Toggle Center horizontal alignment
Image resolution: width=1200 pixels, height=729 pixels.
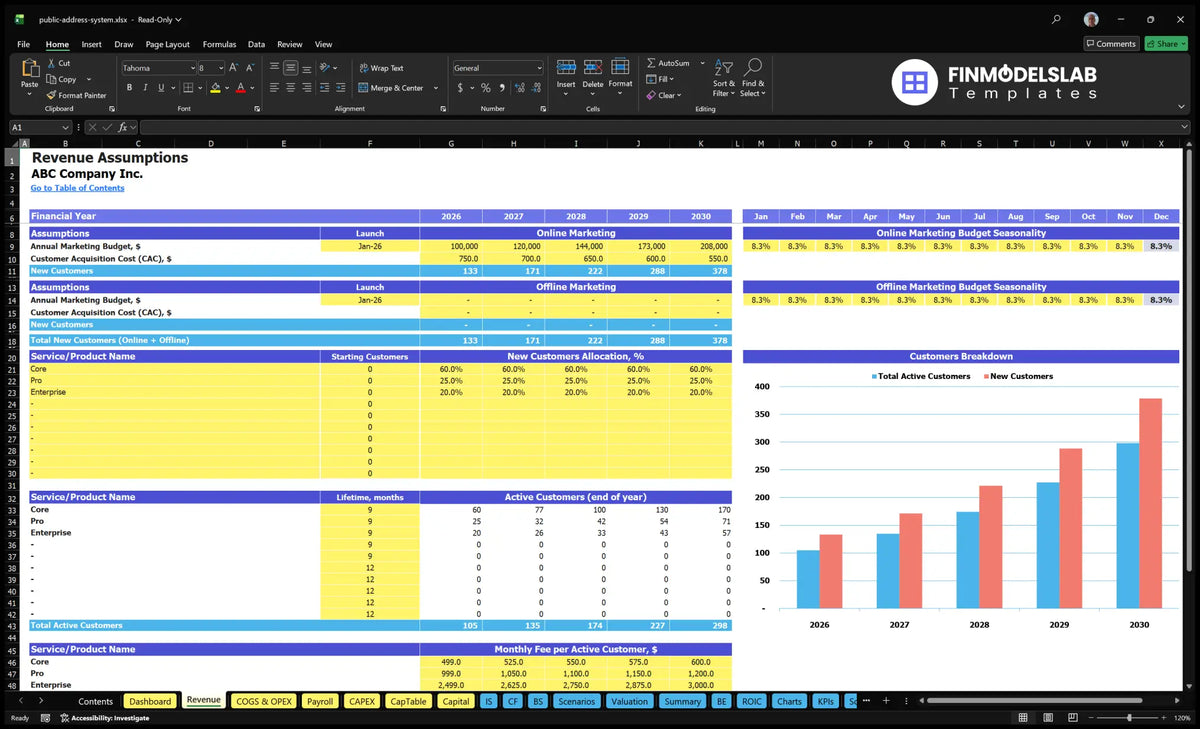point(290,88)
